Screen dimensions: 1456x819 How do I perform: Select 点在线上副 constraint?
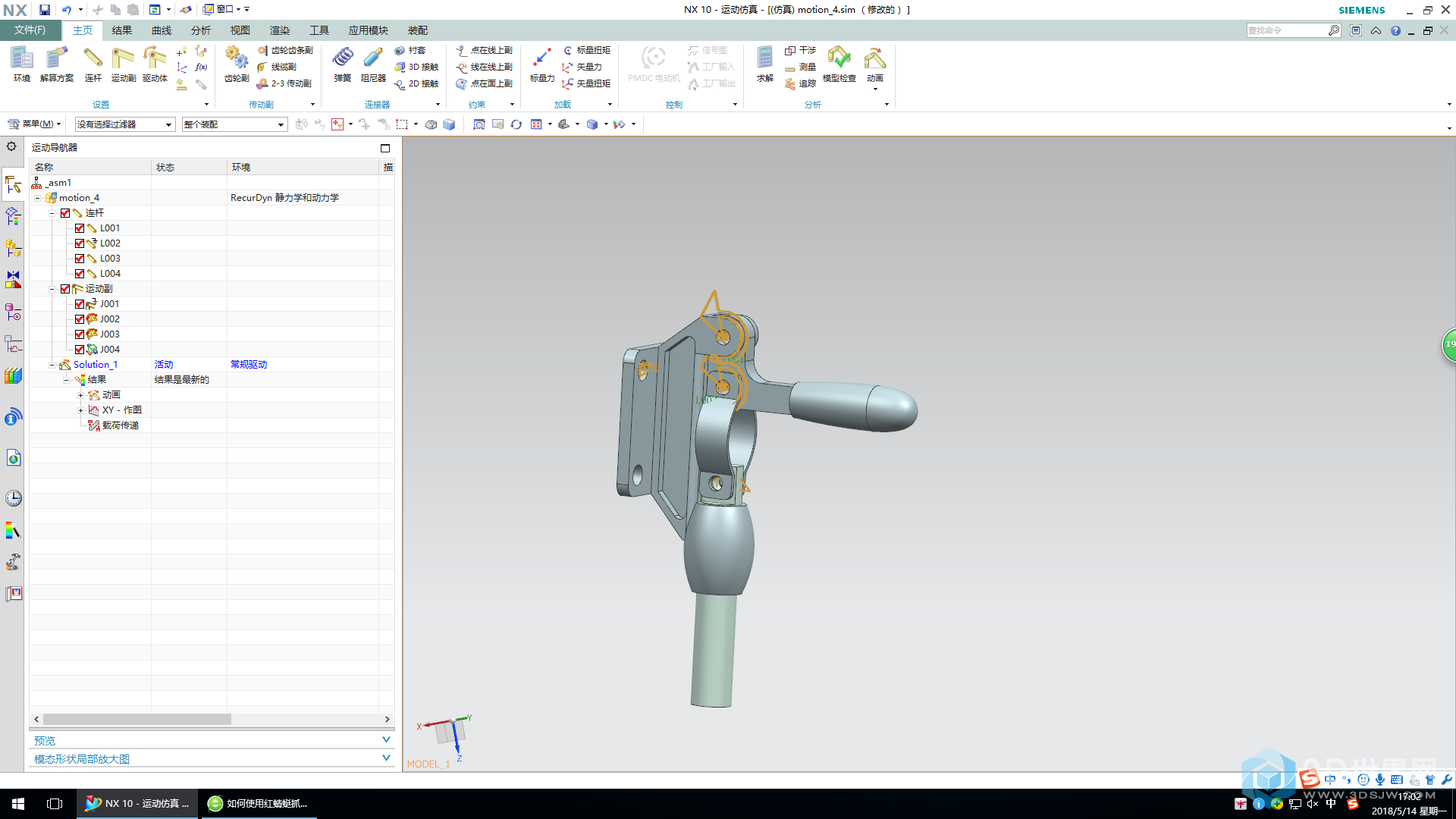[484, 50]
